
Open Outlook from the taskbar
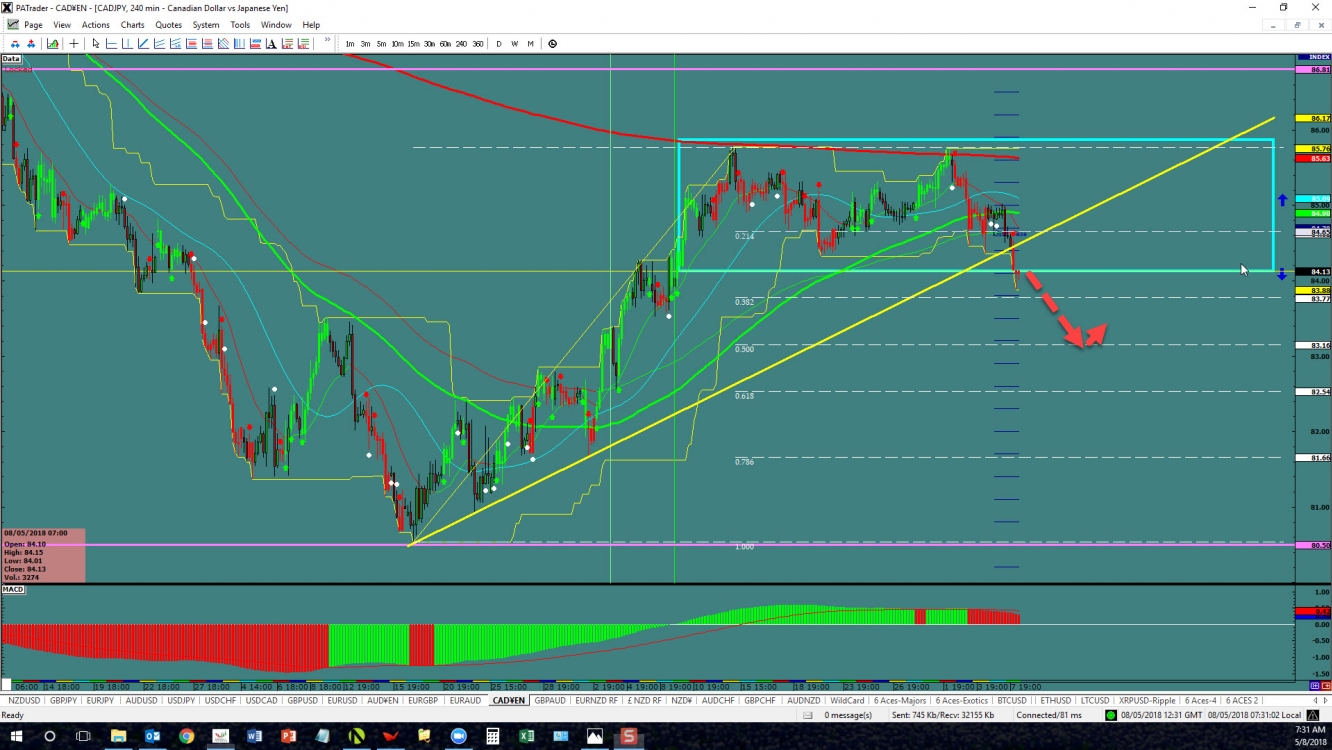[x=152, y=737]
